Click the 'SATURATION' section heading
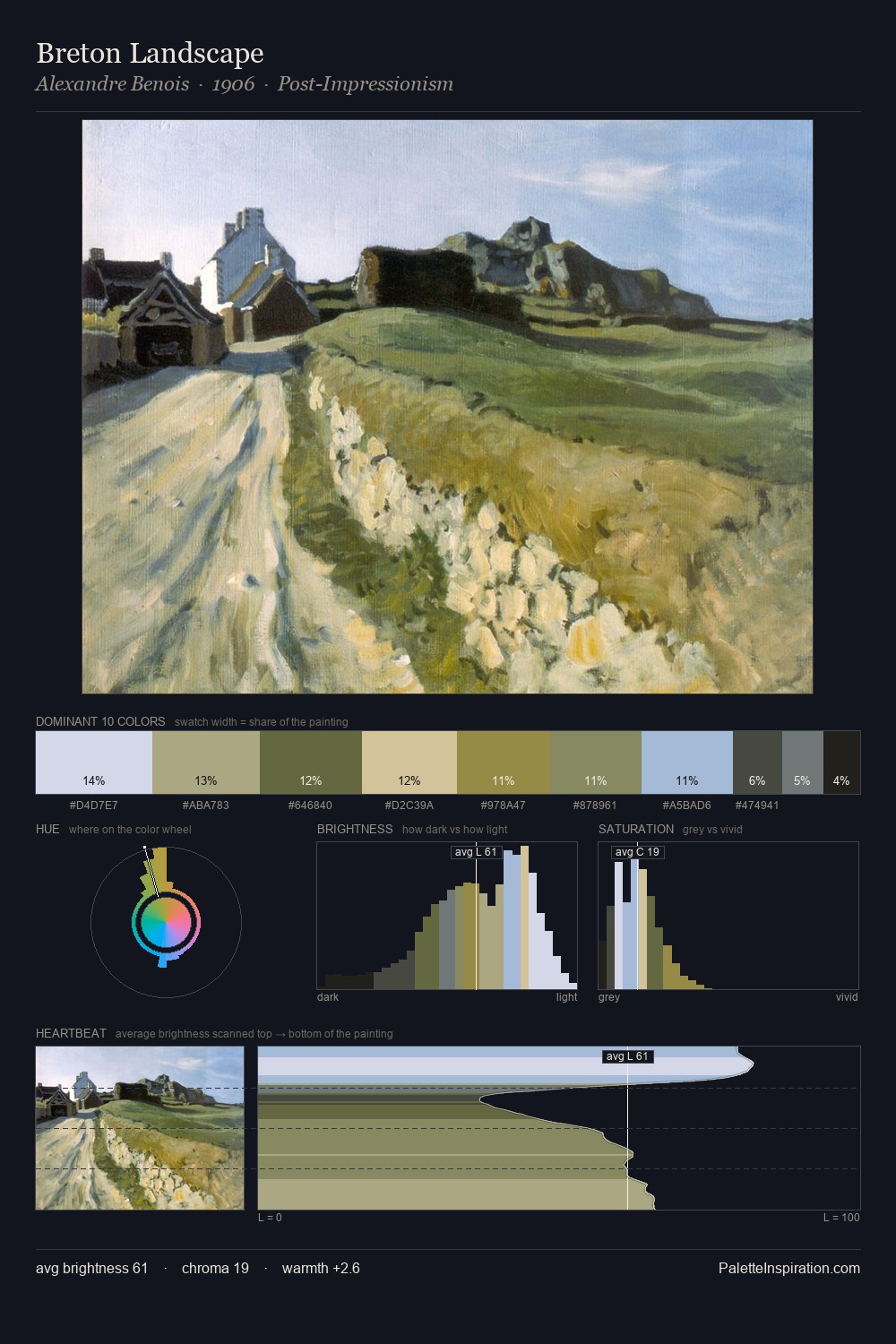Image resolution: width=896 pixels, height=1344 pixels. coord(636,829)
